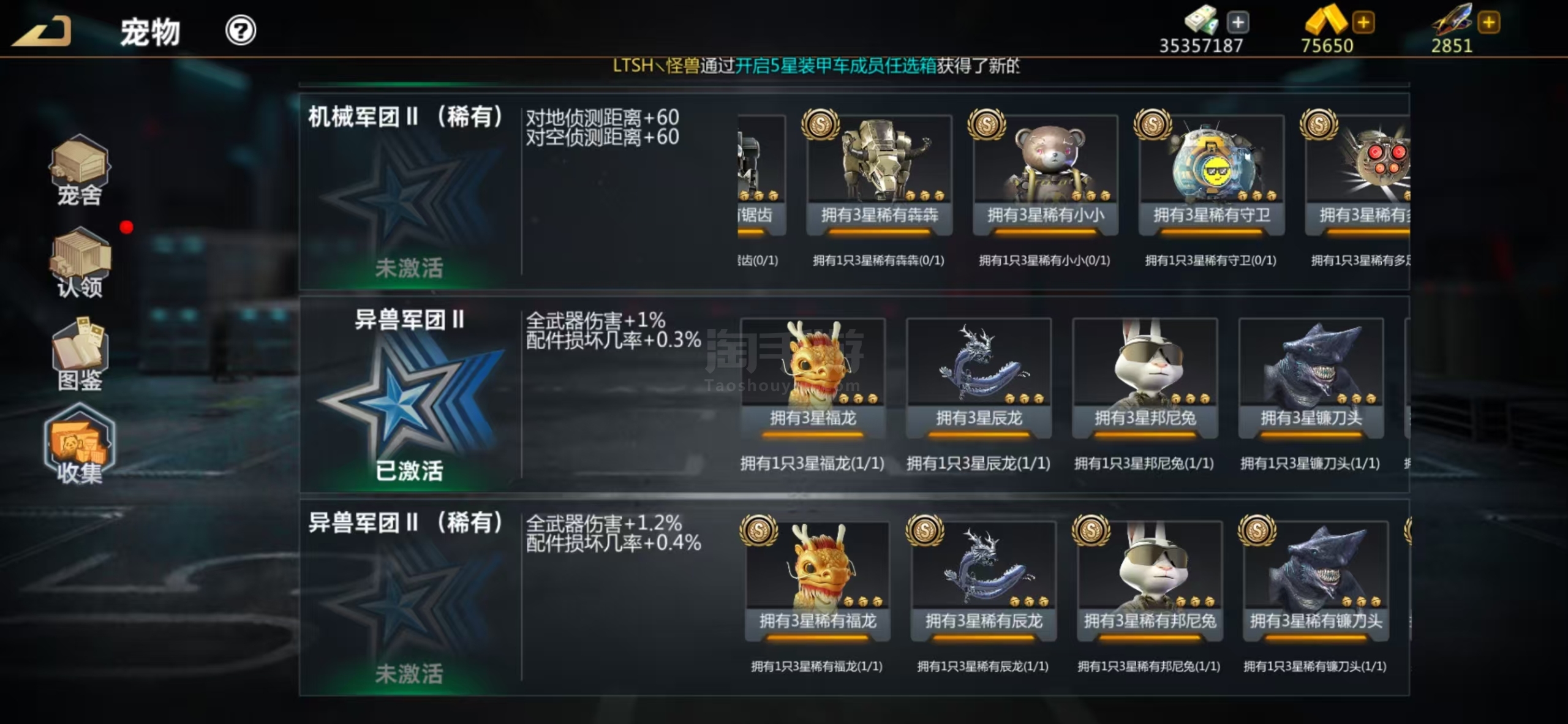Add more gold with the plus icon
Viewport: 1568px width, 724px height.
click(1363, 23)
